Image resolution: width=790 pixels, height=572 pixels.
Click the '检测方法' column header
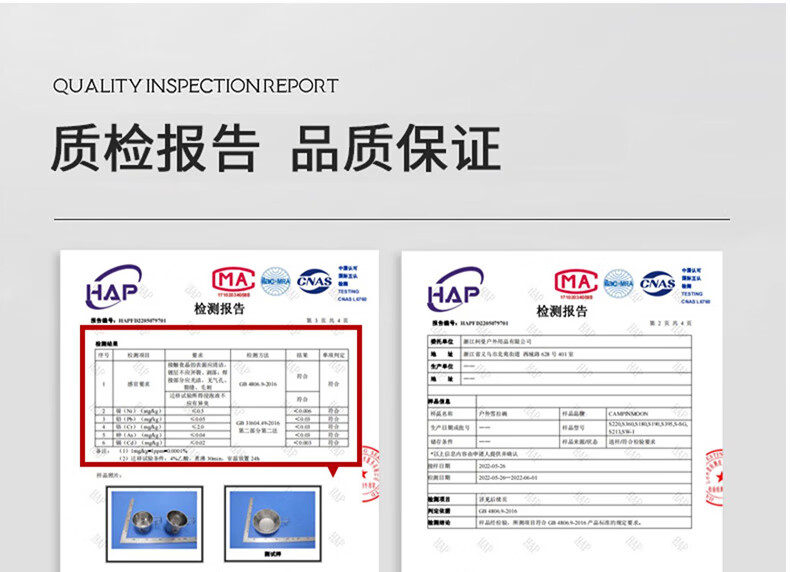[x=258, y=355]
